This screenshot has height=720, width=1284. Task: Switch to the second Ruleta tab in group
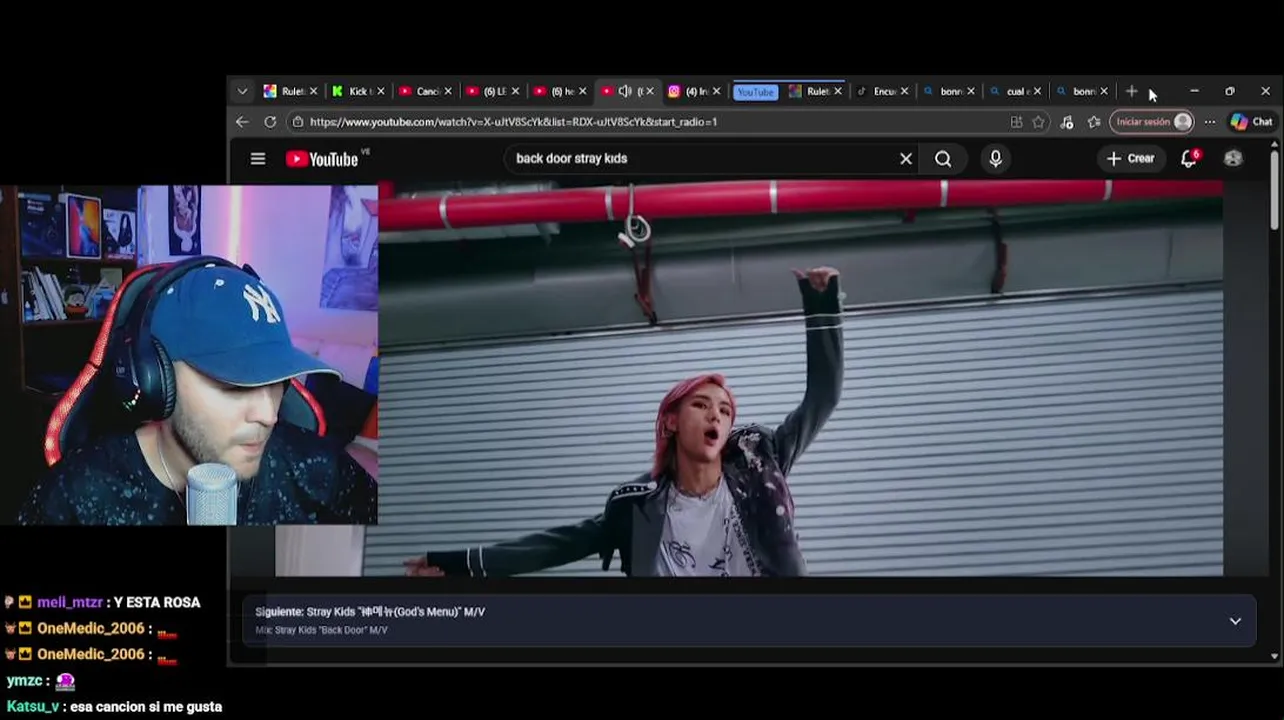[808, 91]
